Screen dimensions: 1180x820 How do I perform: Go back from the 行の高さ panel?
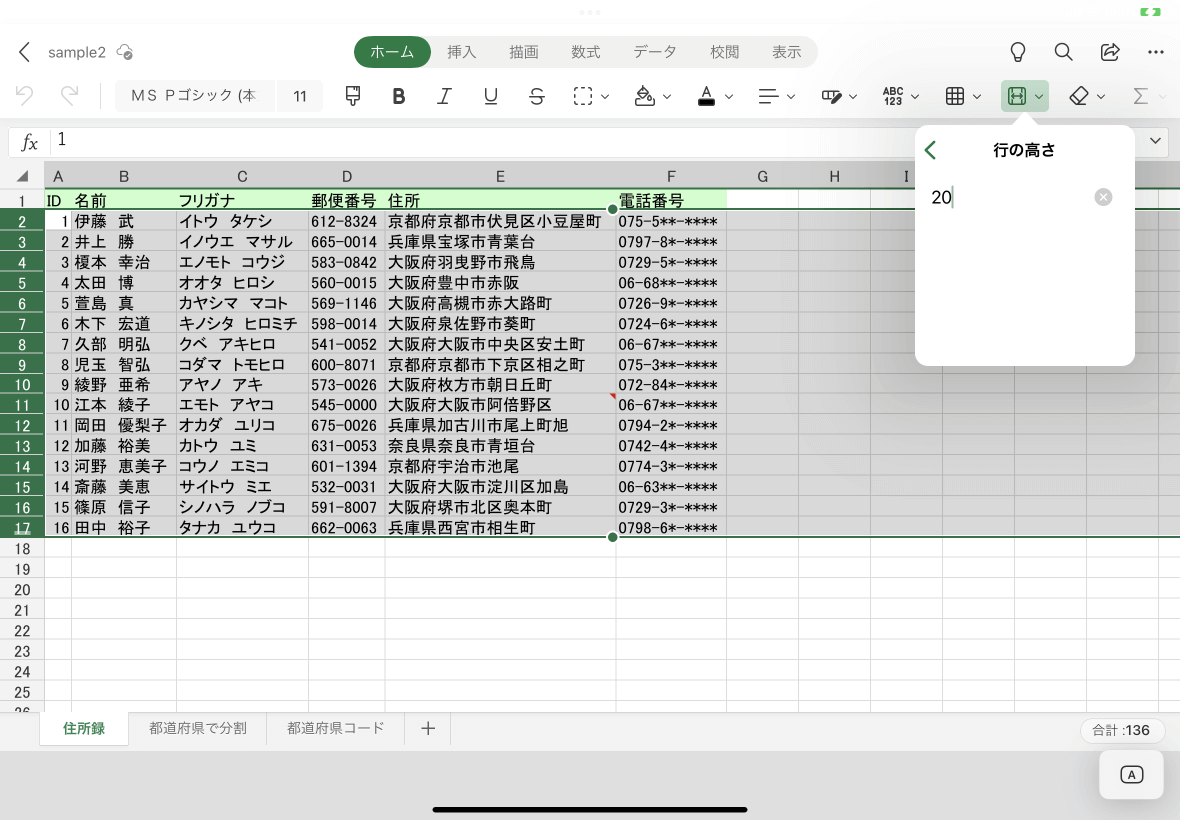pos(930,150)
